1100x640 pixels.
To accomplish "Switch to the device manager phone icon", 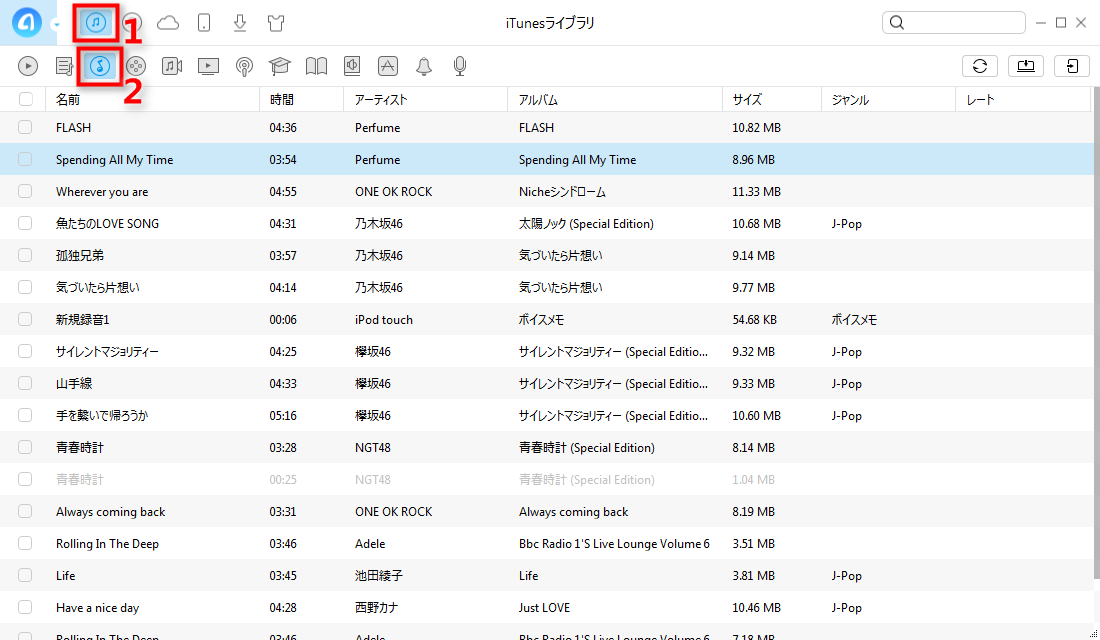I will pyautogui.click(x=203, y=23).
